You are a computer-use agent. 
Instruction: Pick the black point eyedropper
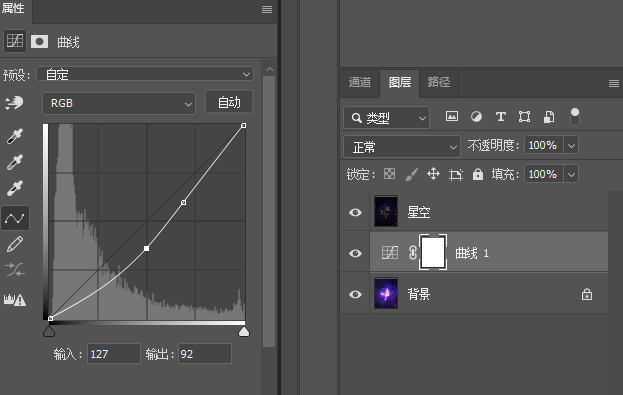coord(15,136)
